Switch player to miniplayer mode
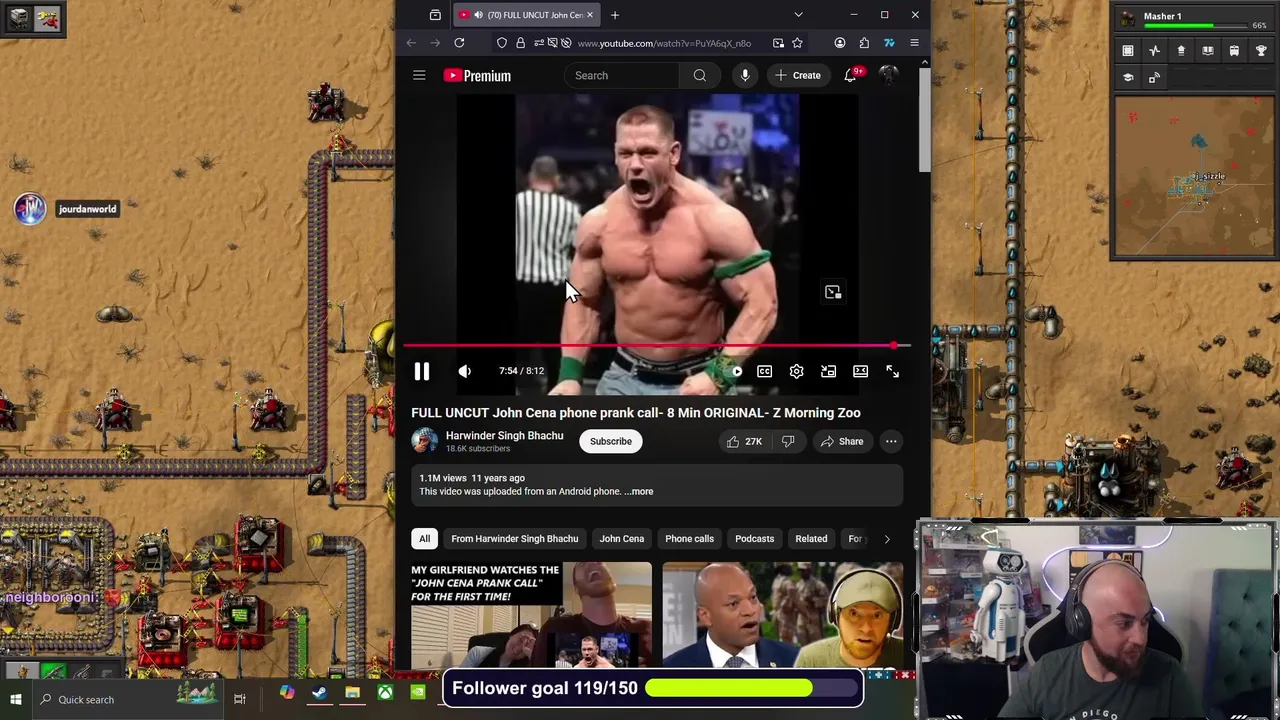Image resolution: width=1280 pixels, height=720 pixels. [828, 371]
